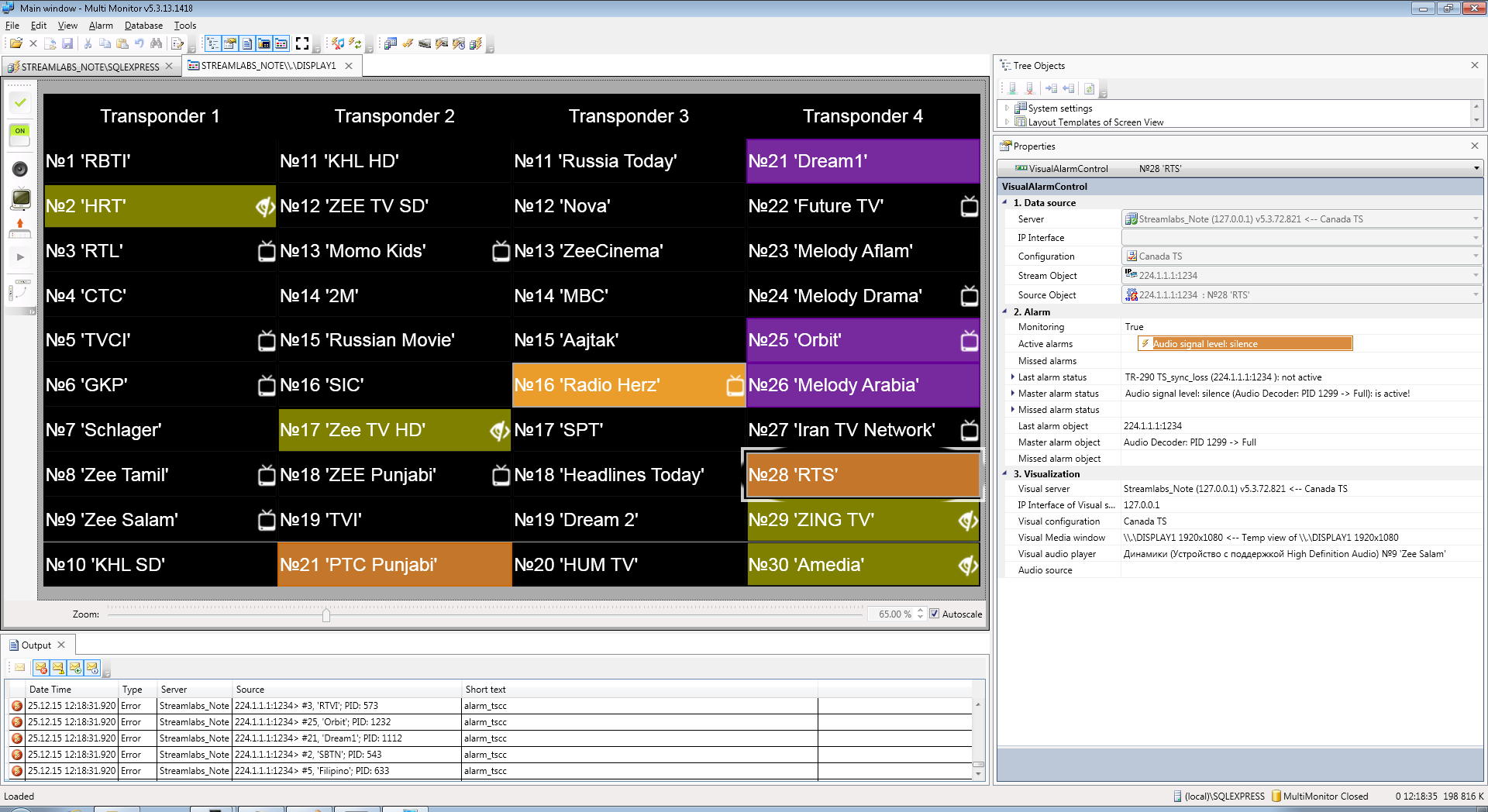1488x812 pixels.
Task: Click the orange checkmark lightning icon
Action: [408, 43]
